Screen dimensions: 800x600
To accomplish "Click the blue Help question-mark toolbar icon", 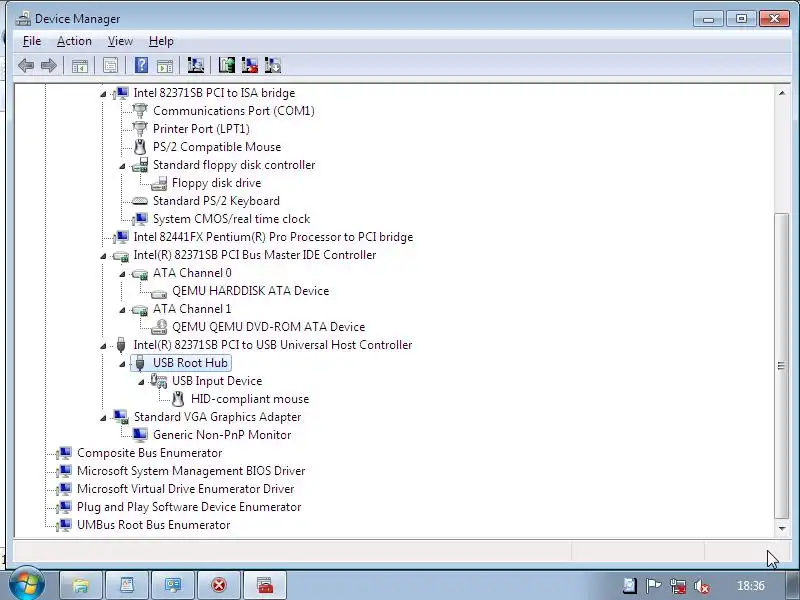I will 141,65.
